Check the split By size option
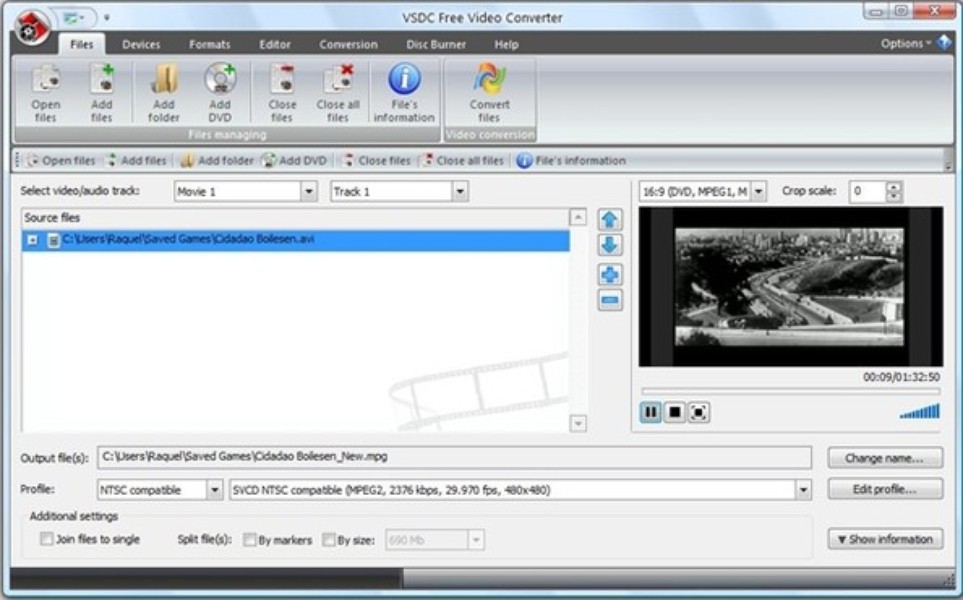 coord(329,540)
